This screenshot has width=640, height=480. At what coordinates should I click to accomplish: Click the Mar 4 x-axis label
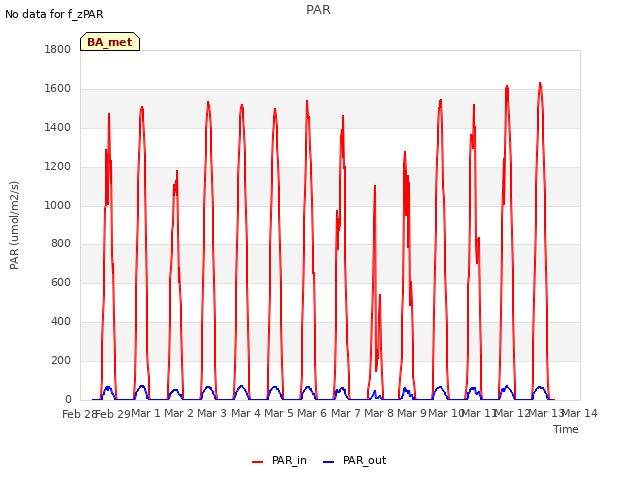246,413
